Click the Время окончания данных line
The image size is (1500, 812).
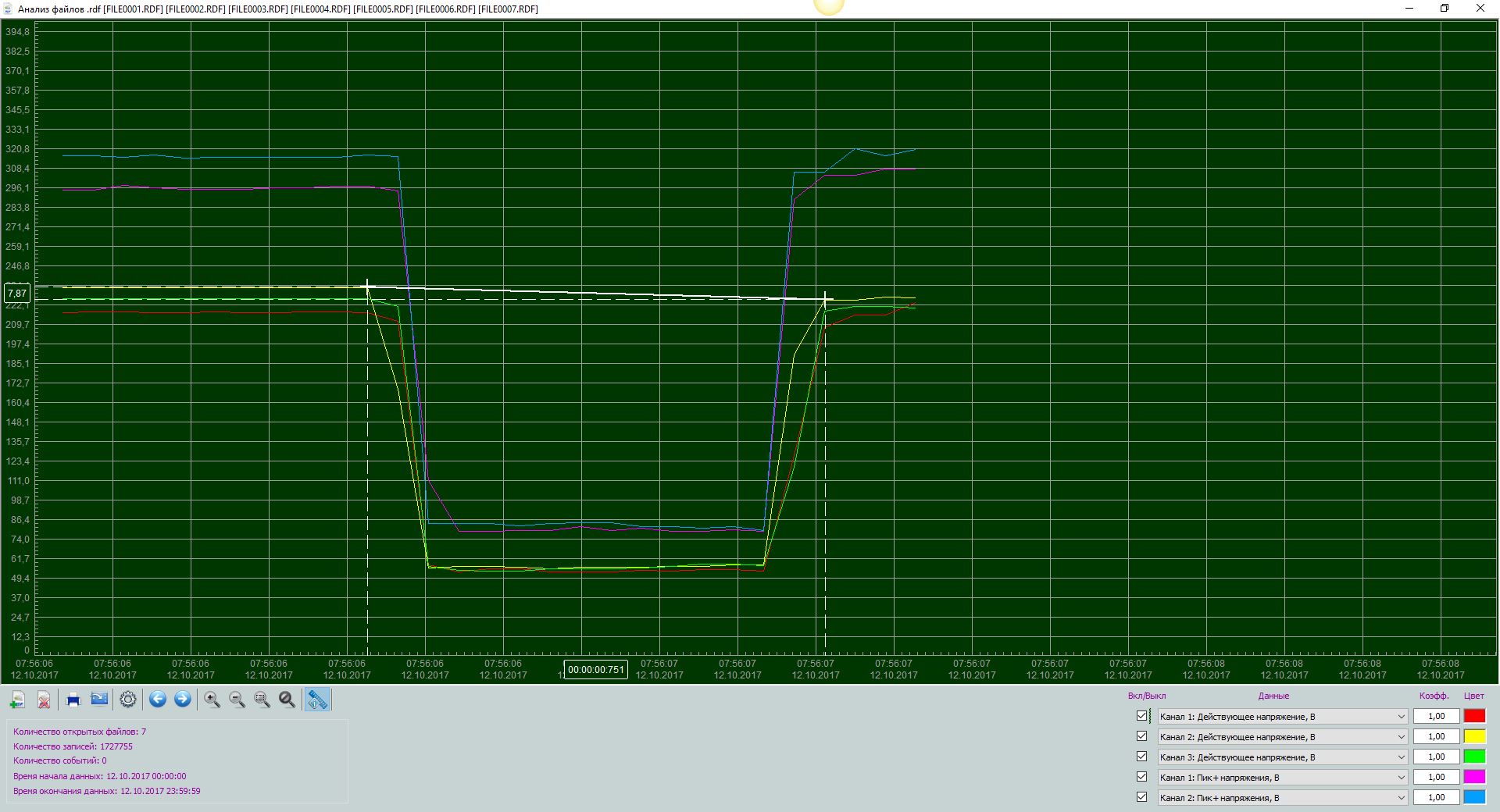click(107, 791)
